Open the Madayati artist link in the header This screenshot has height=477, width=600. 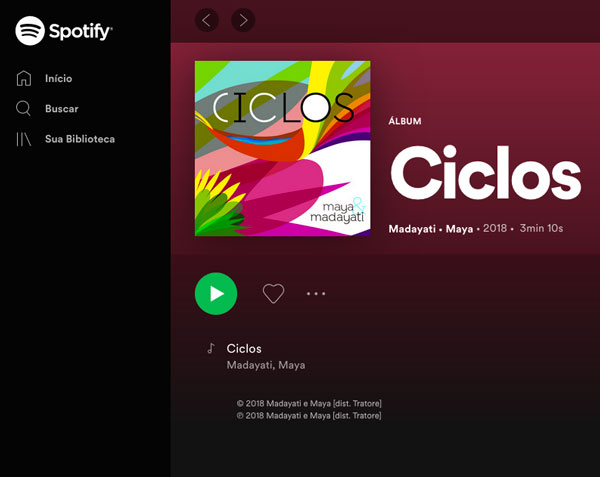[x=412, y=229]
